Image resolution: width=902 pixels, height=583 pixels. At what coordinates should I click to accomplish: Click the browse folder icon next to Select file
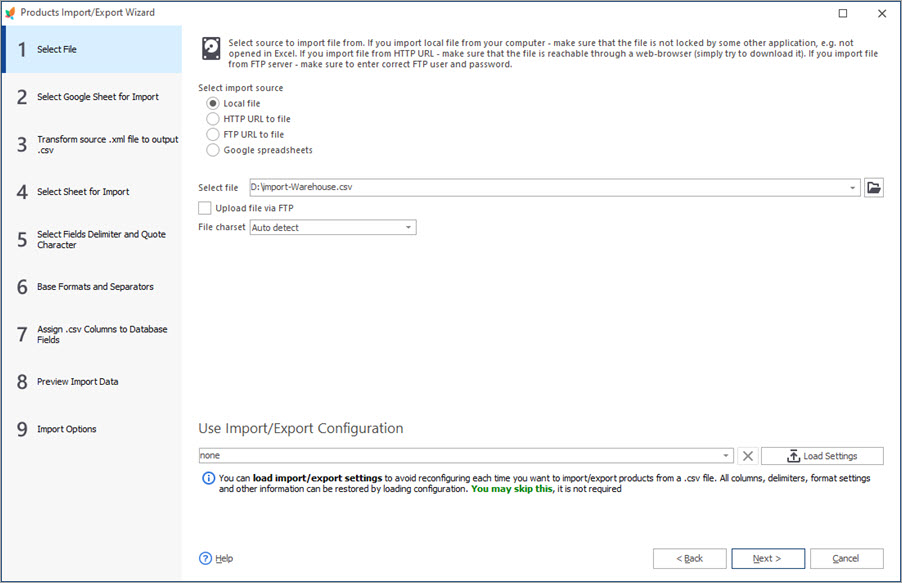pos(873,188)
